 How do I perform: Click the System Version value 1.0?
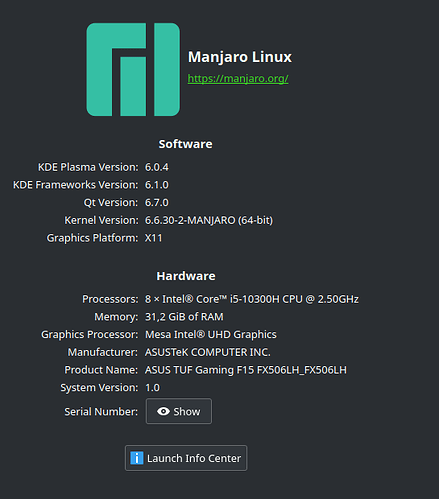[152, 388]
